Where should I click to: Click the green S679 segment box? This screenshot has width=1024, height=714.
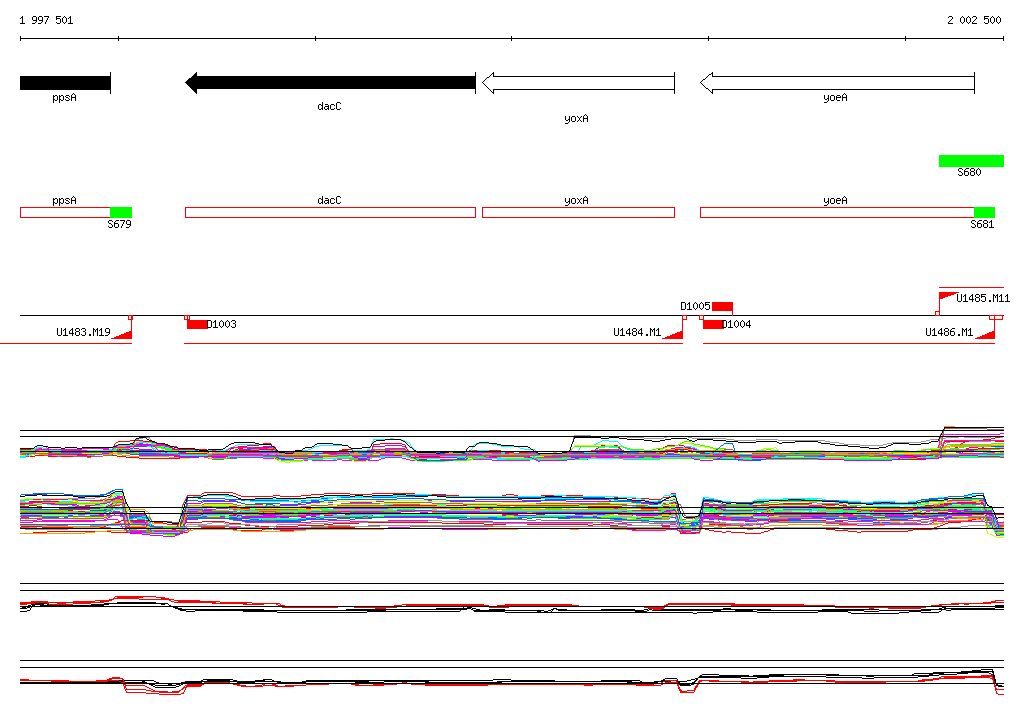(121, 212)
